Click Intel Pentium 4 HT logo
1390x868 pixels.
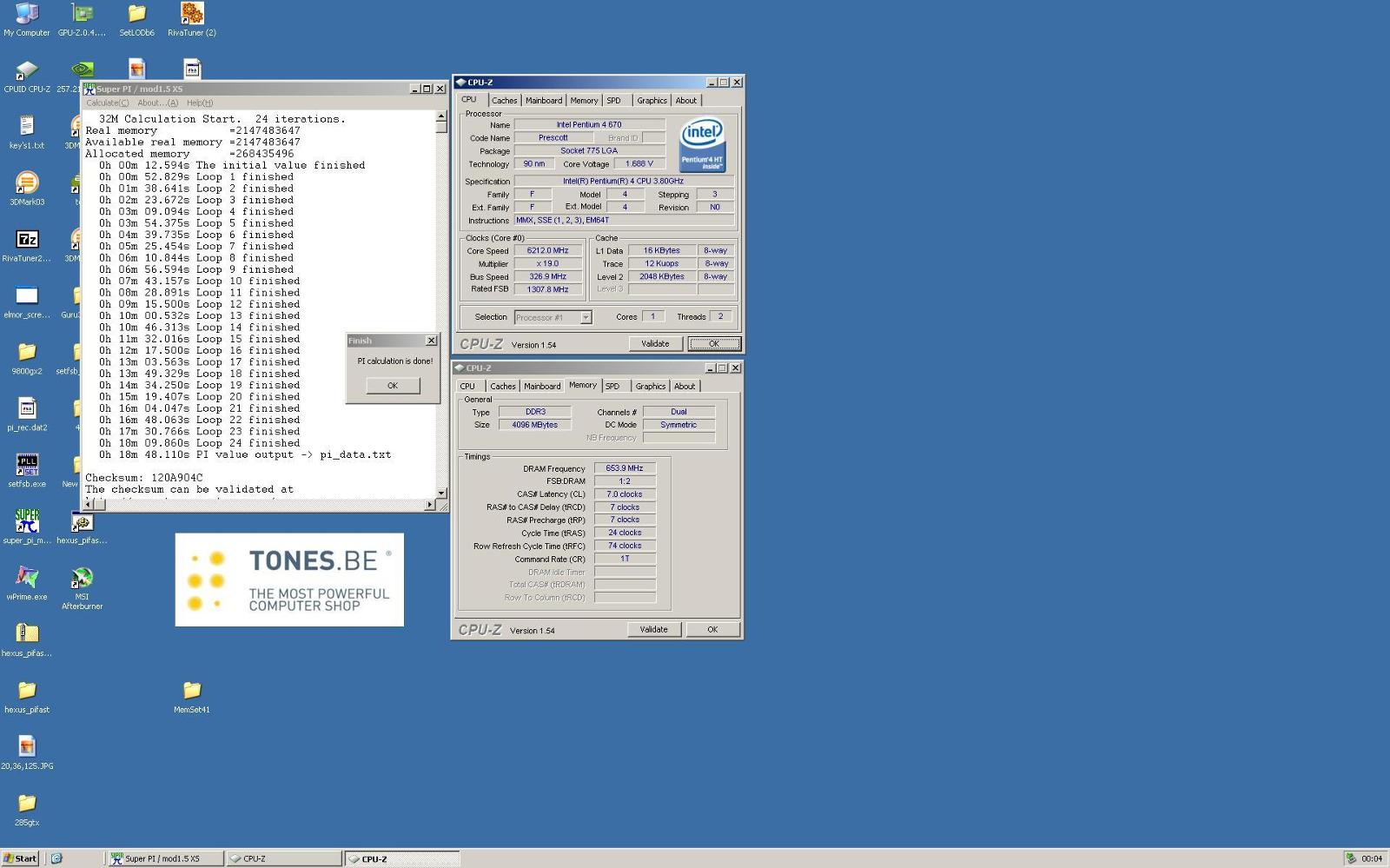(702, 144)
